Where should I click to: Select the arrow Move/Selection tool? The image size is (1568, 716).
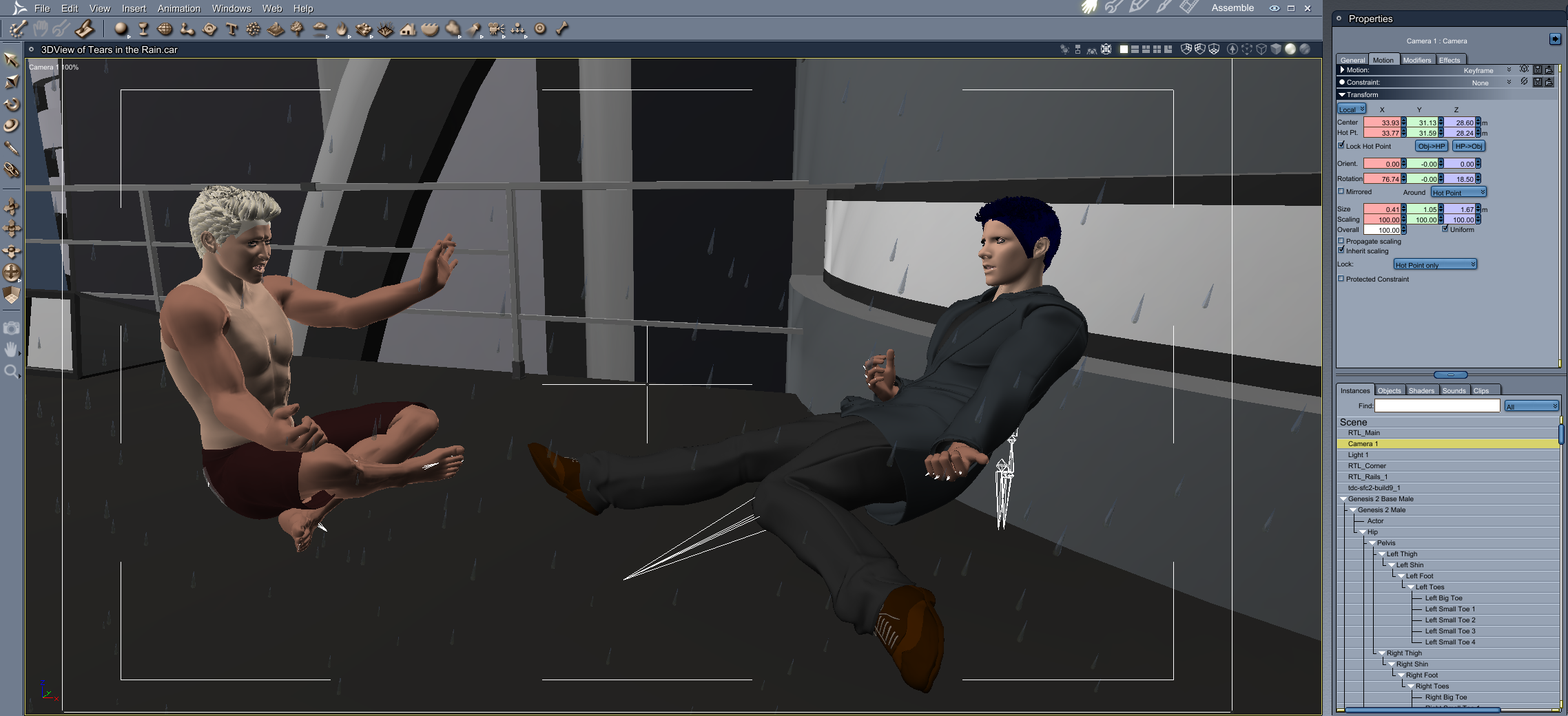(x=11, y=59)
